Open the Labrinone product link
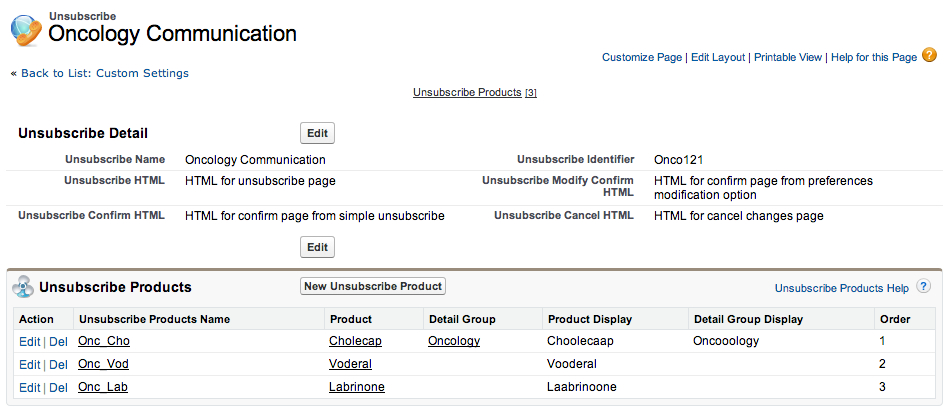 (x=356, y=387)
